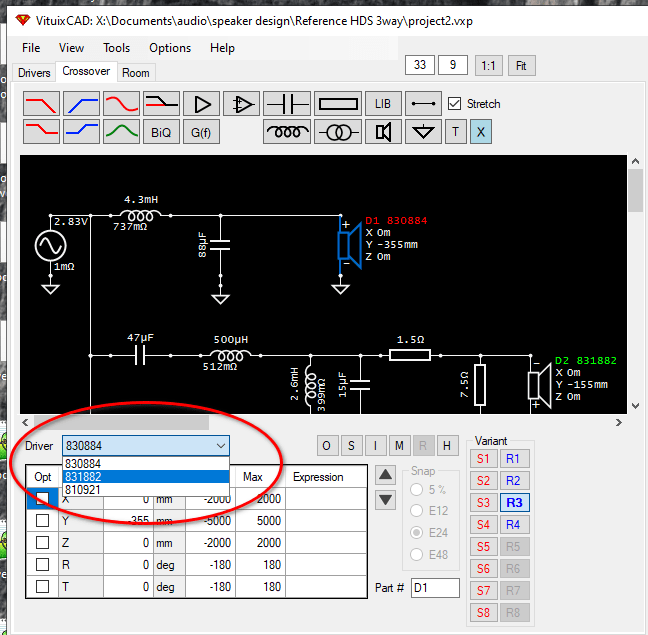Choose driver 810921 from the dropdown list
Screen dimensions: 648x635
(146, 490)
